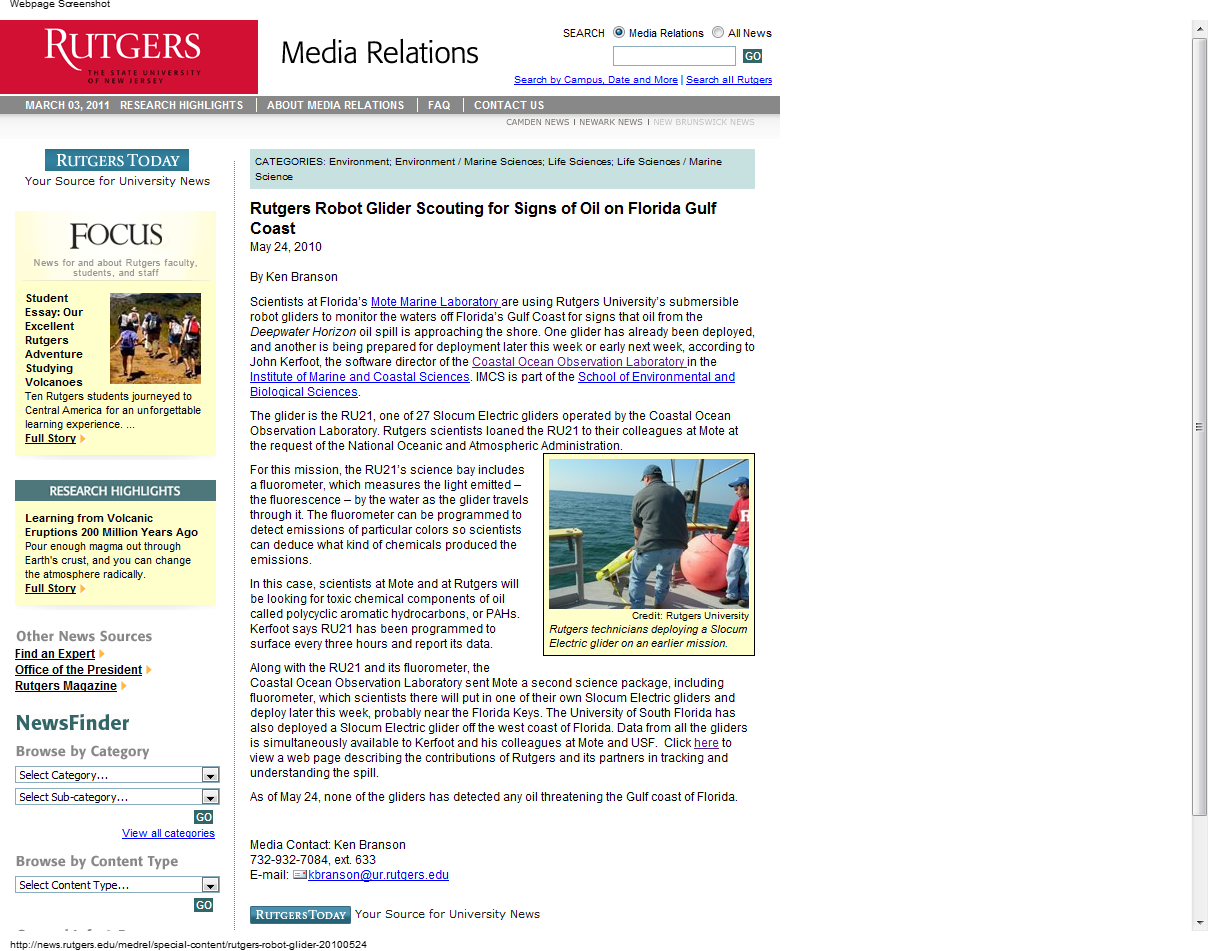This screenshot has height=951, width=1208.
Task: Click the 'here' link in the article
Action: (706, 743)
